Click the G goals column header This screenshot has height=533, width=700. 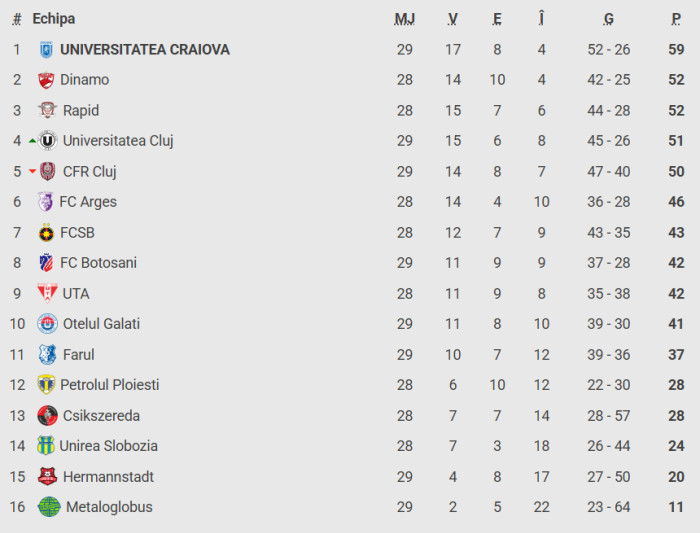[x=608, y=19]
